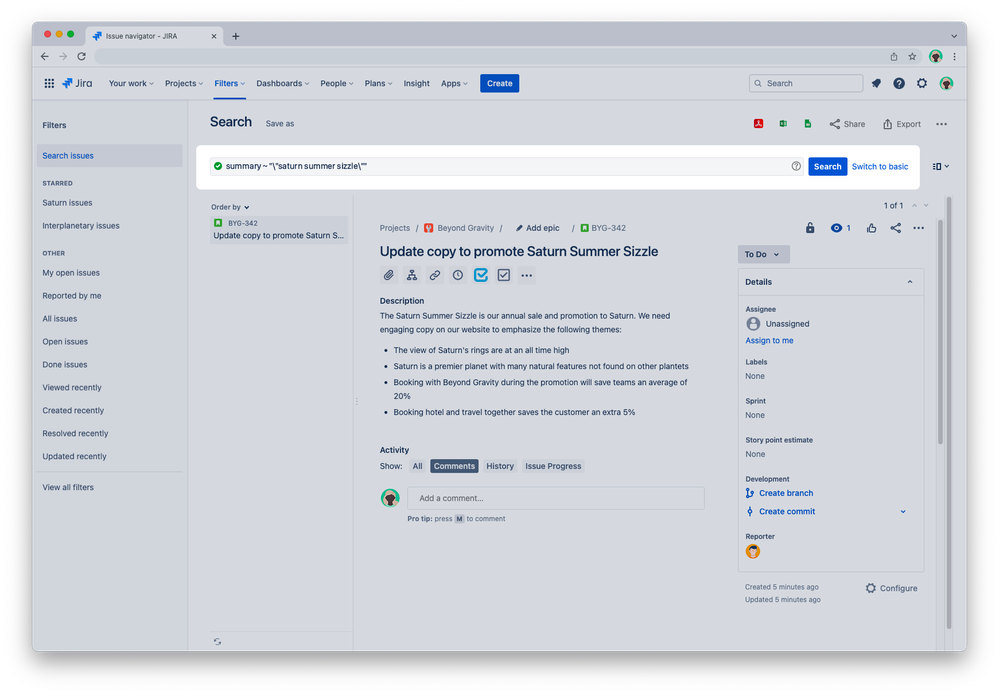Show Issue Progress activity tab
Viewport: 999px width, 694px height.
tap(553, 466)
